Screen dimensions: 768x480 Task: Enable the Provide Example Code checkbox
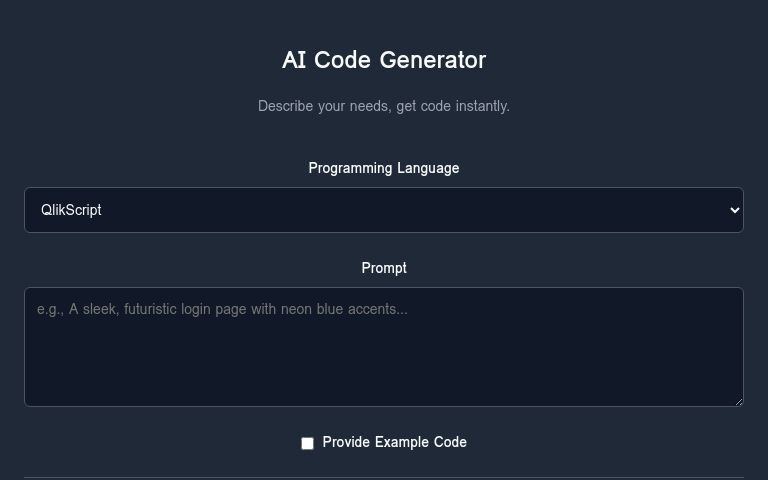tap(307, 443)
